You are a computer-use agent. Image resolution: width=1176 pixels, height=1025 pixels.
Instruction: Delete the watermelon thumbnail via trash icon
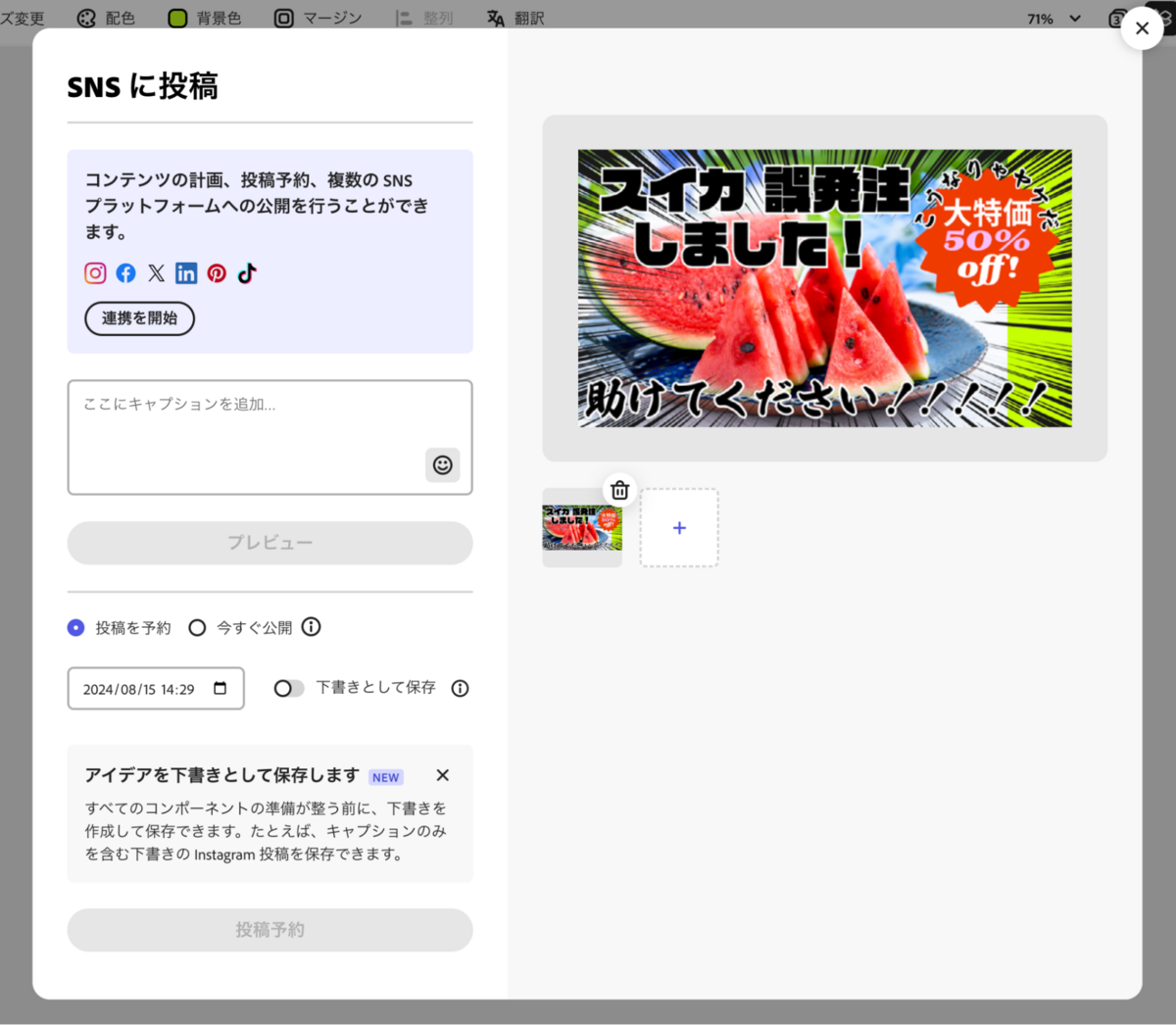pyautogui.click(x=619, y=489)
